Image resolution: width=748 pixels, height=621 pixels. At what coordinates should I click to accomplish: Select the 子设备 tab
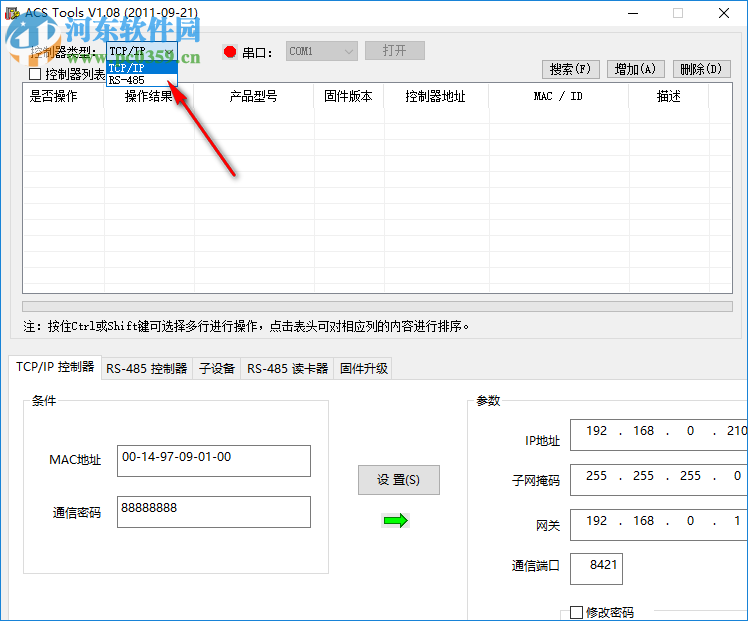click(x=217, y=369)
